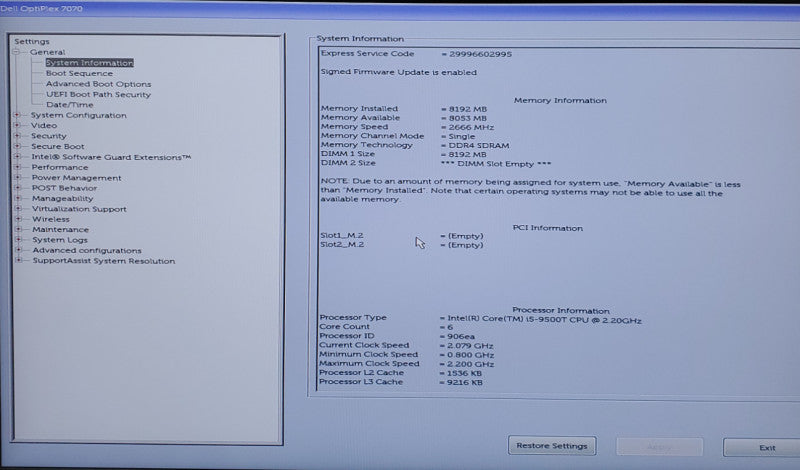800x470 pixels.
Task: Select the Maintenance category label
Action: point(60,230)
